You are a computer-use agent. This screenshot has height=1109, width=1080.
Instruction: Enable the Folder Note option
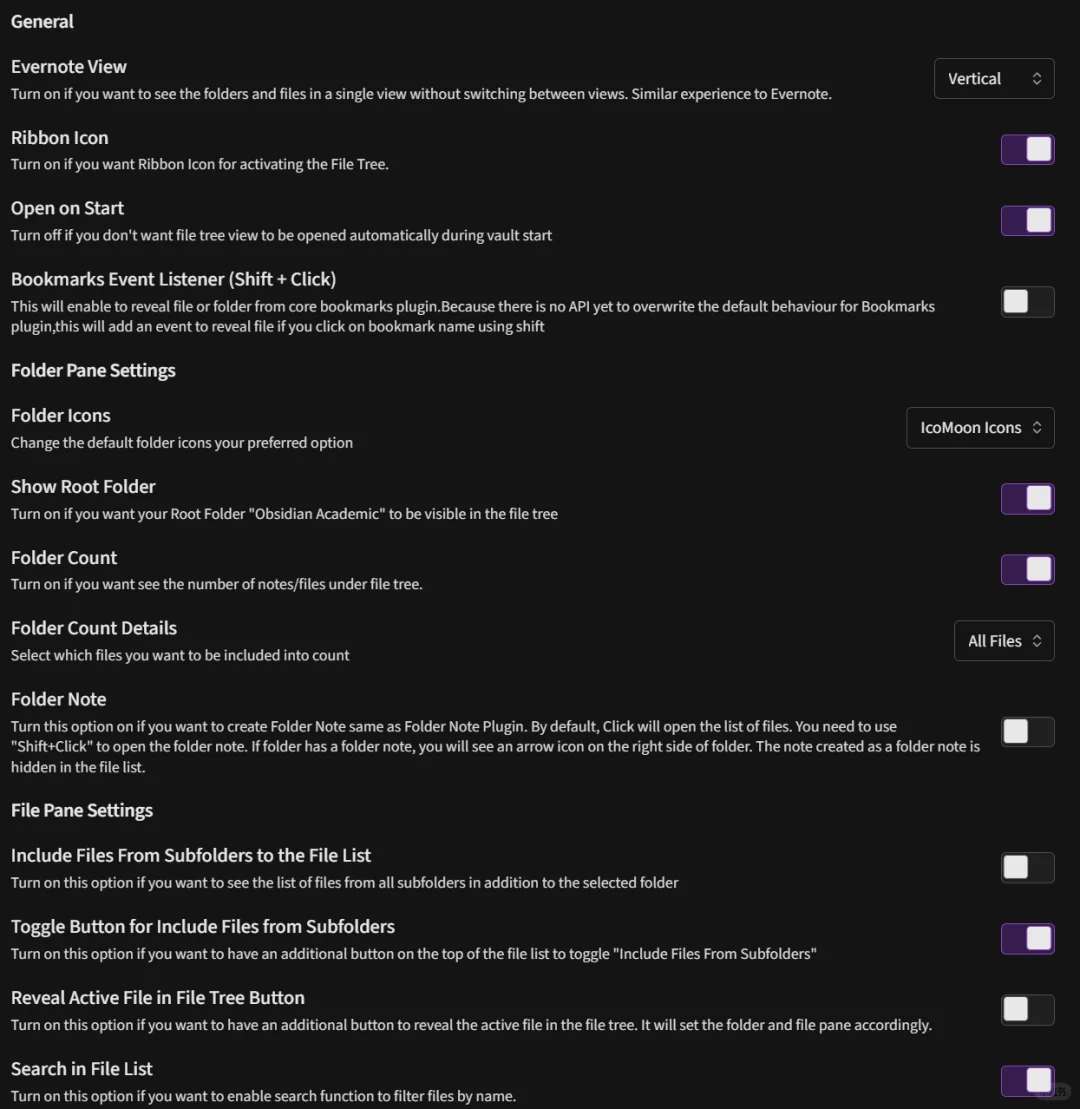click(x=1027, y=732)
